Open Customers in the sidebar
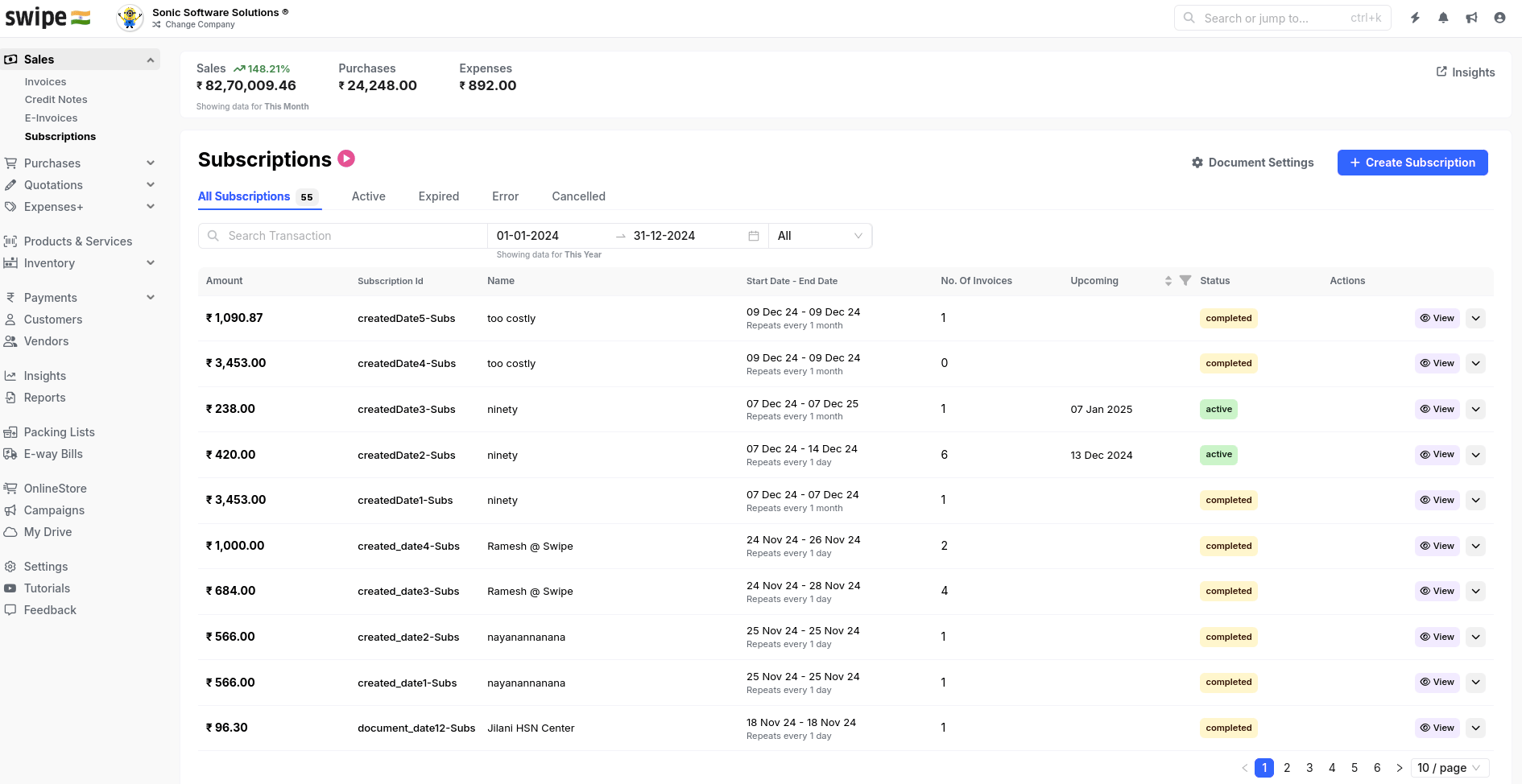The image size is (1522, 784). coord(53,320)
